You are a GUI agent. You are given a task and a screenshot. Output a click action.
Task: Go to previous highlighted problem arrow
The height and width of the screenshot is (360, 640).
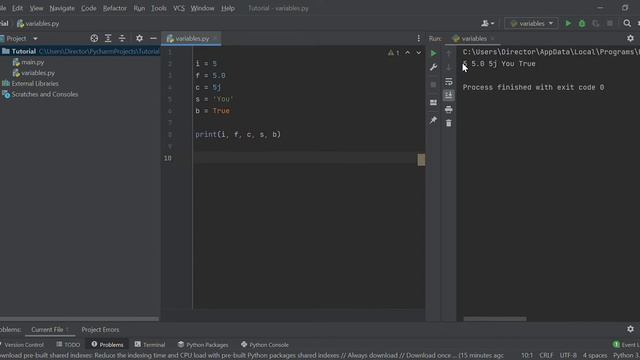coord(407,53)
